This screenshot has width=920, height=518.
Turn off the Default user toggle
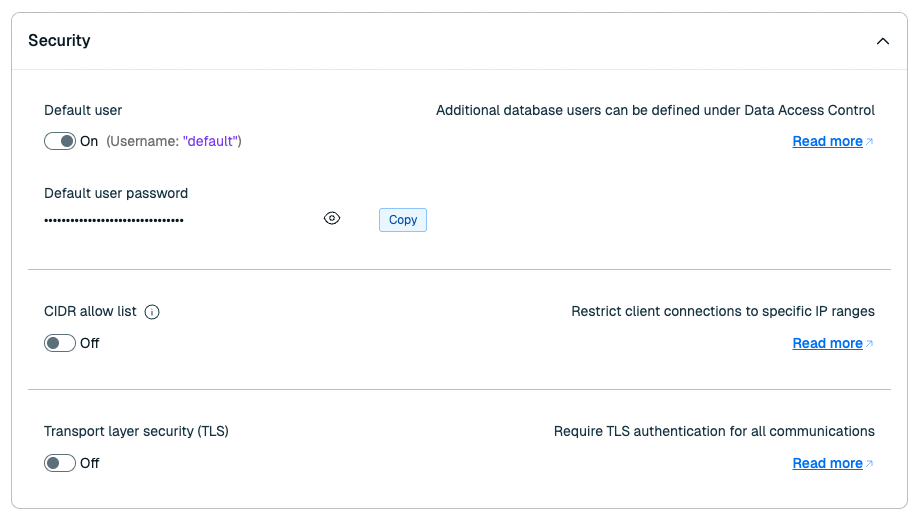pos(60,141)
